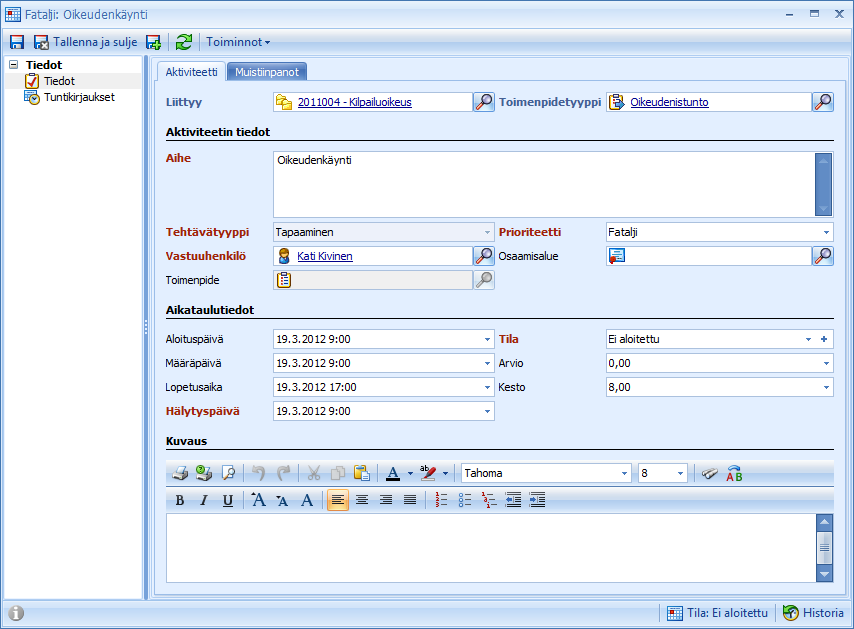Switch to the Muistiinpanot tab
This screenshot has height=629, width=854.
(x=267, y=72)
